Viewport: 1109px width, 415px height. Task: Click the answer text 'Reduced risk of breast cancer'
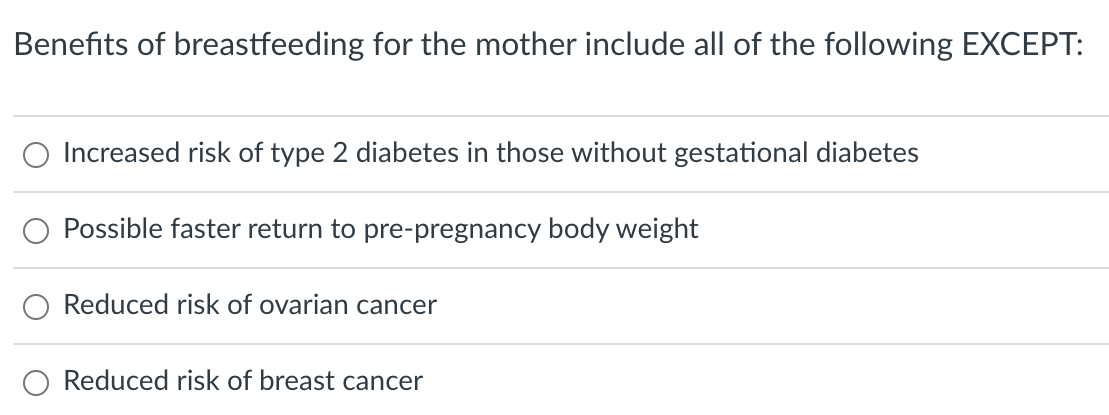coord(243,380)
